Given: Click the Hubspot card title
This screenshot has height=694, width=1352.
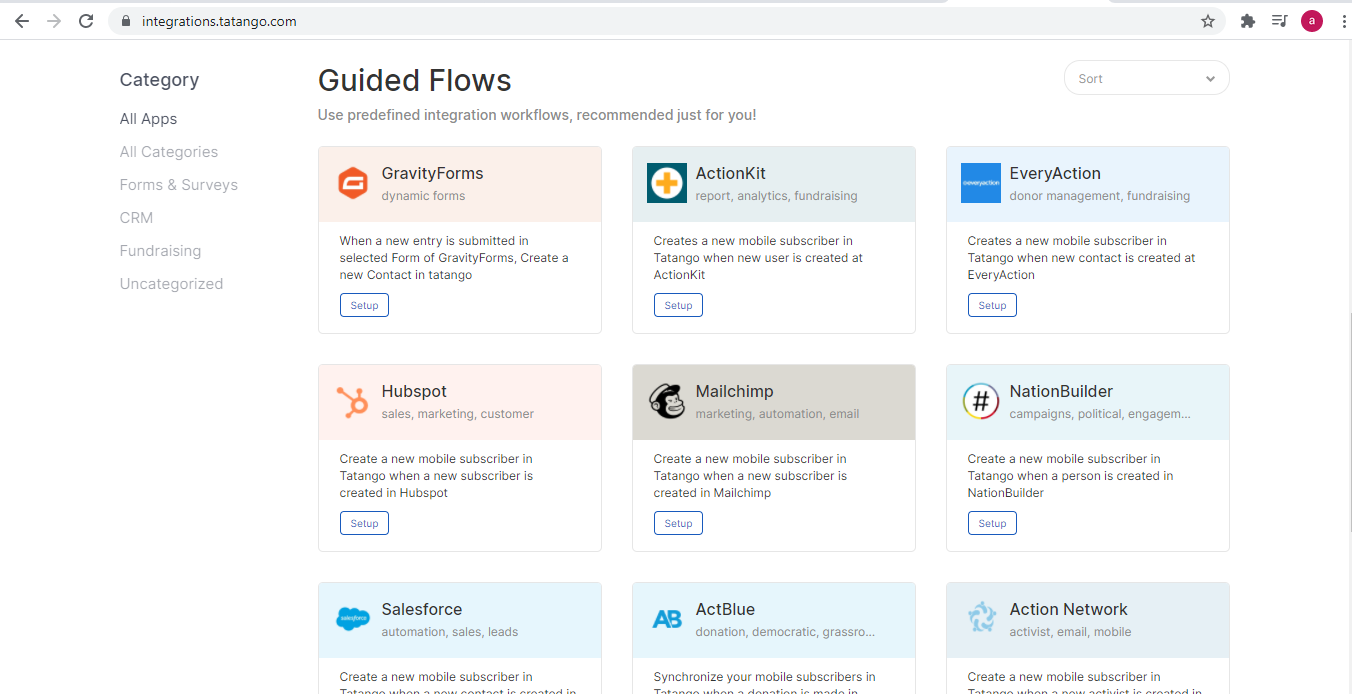Looking at the screenshot, I should (414, 392).
